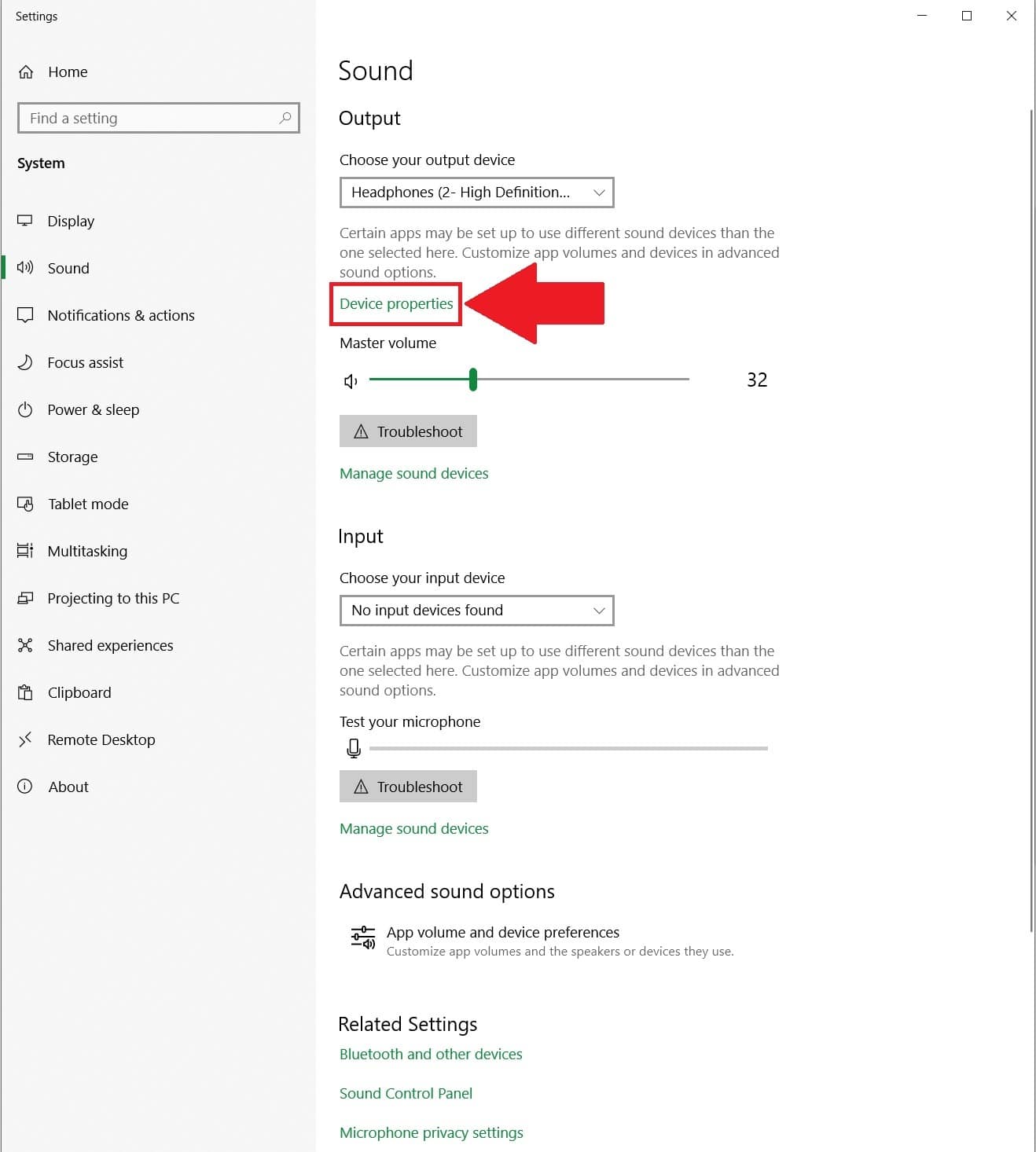1036x1152 pixels.
Task: Click the microphone icon under Test your microphone
Action: [x=354, y=748]
